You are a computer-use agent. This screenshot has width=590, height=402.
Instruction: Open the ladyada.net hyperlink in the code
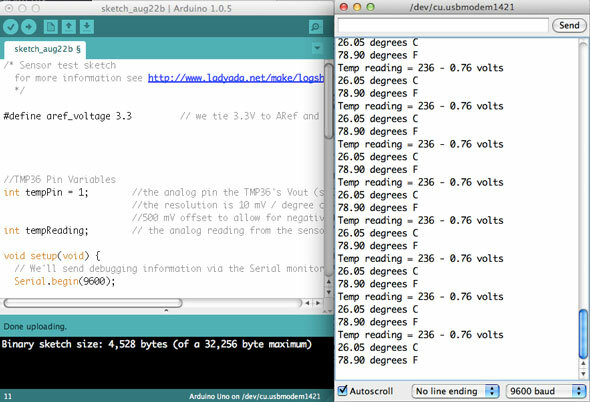pyautogui.click(x=236, y=78)
